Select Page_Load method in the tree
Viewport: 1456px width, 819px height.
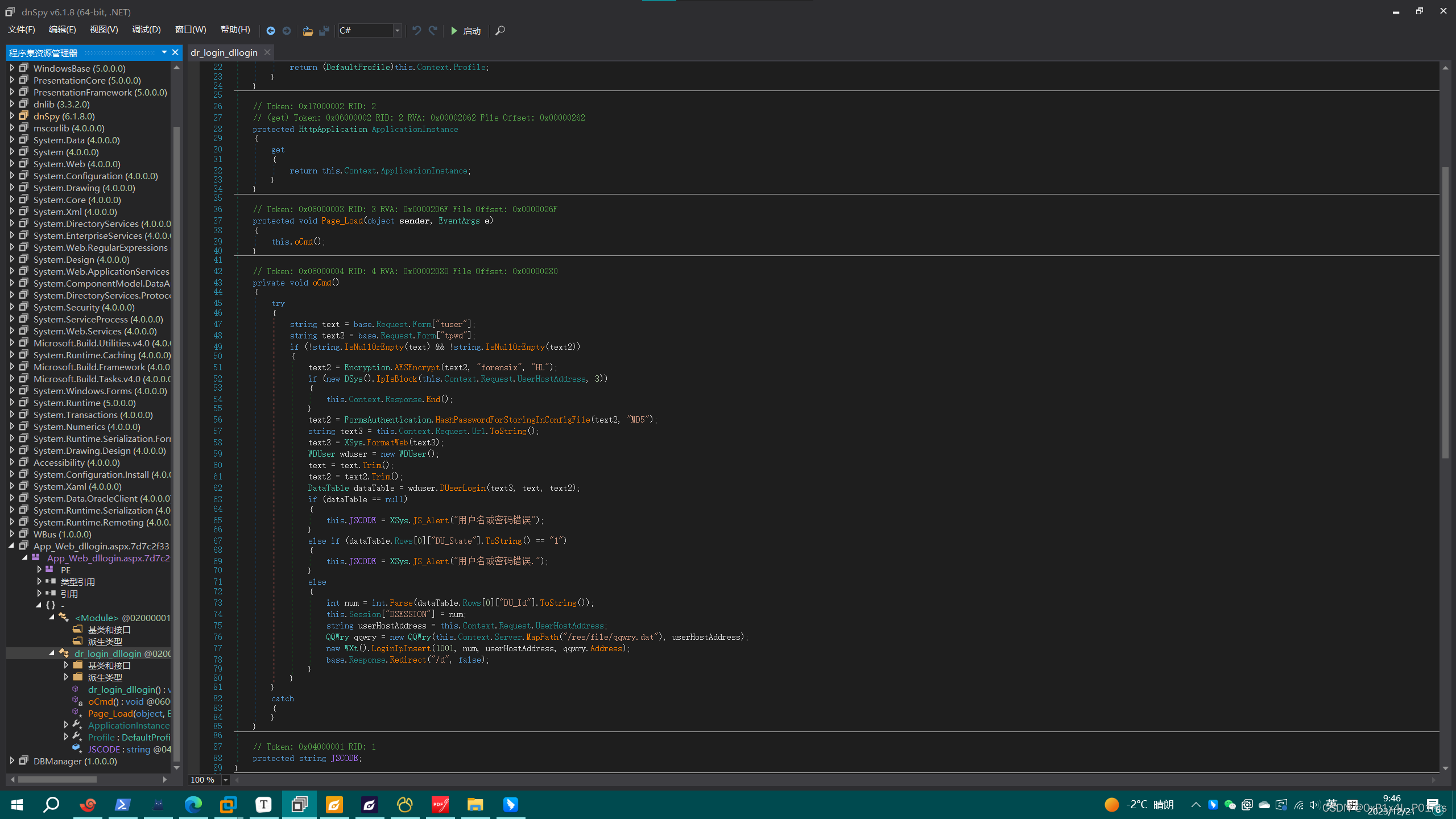(x=129, y=713)
